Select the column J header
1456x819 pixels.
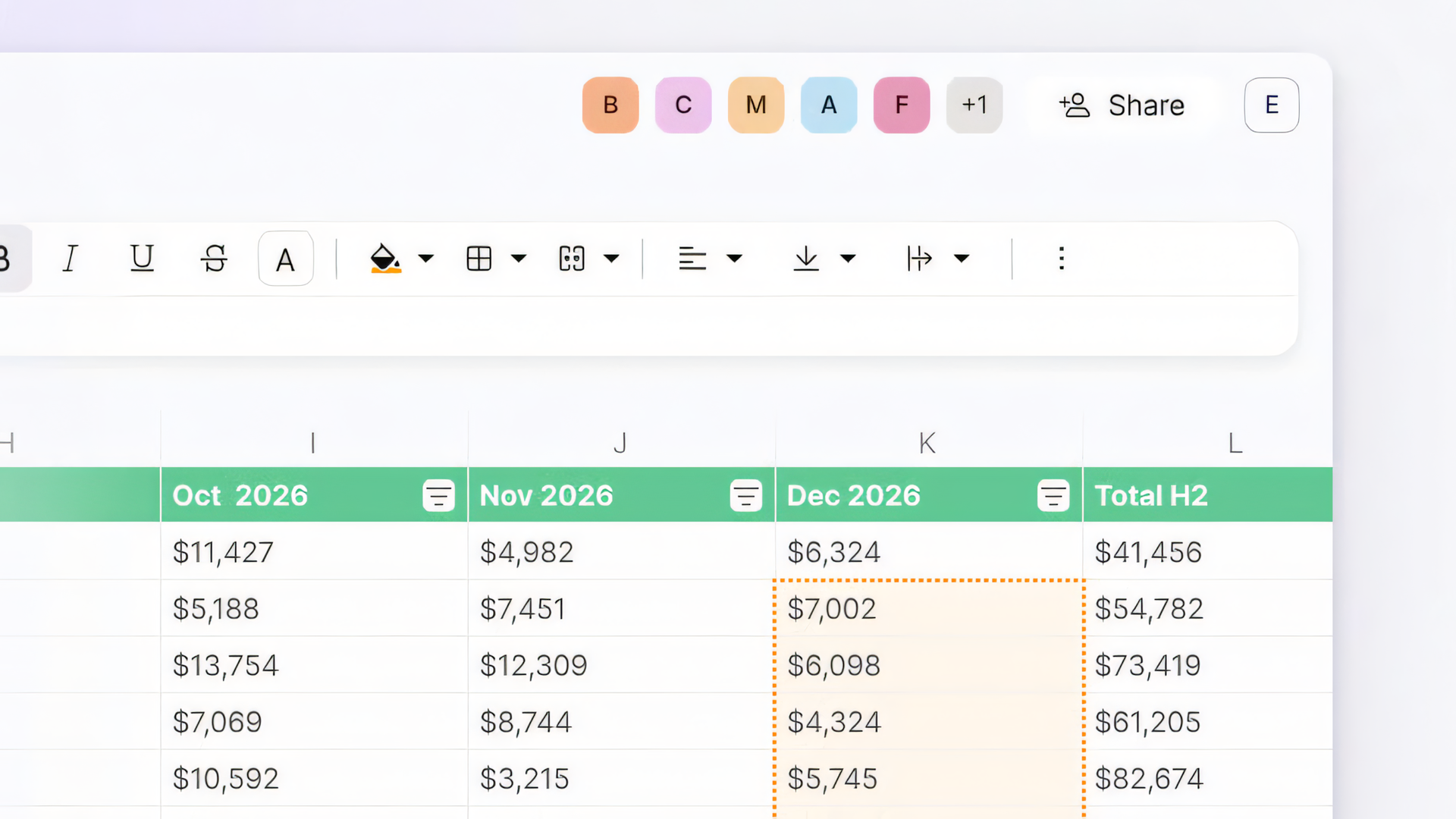tap(620, 443)
